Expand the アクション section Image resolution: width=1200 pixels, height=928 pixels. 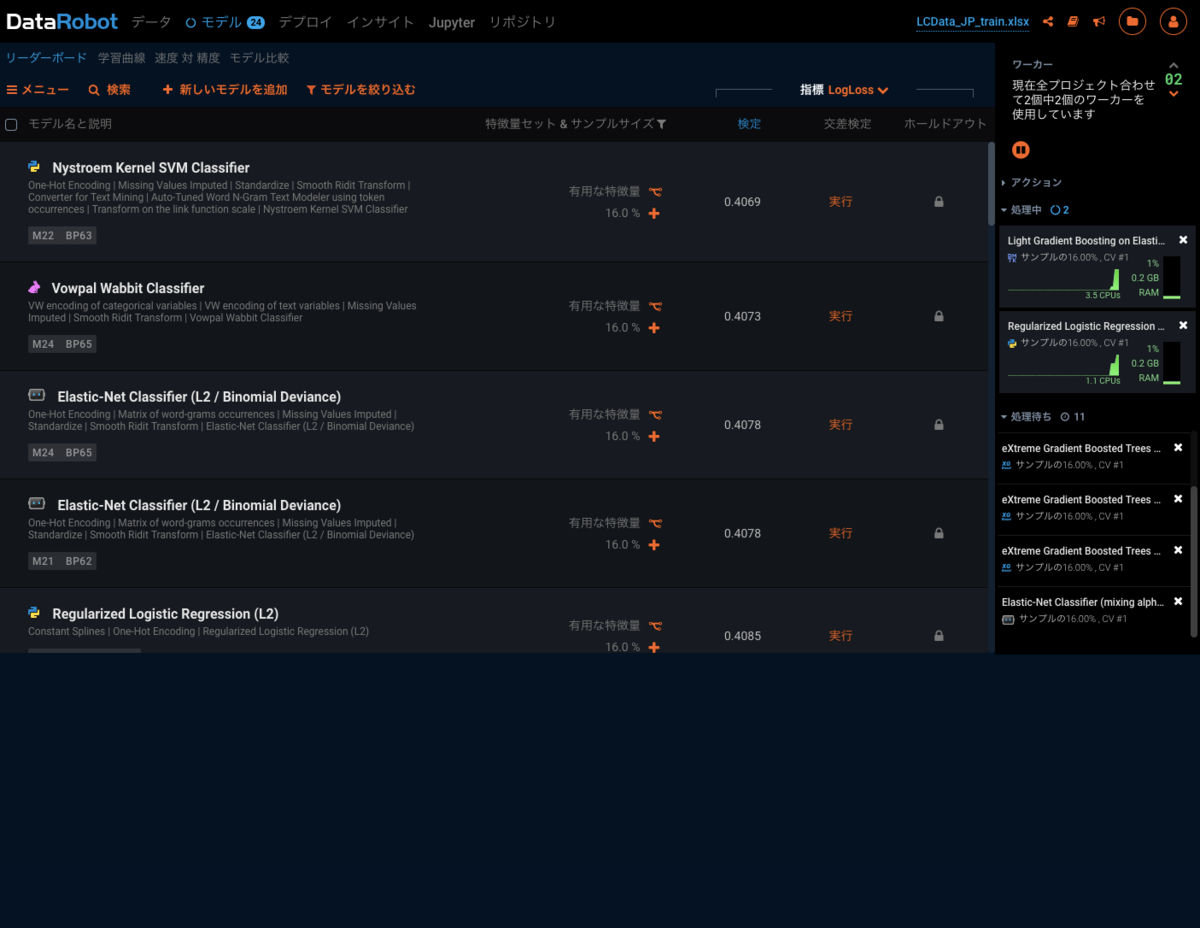1032,183
